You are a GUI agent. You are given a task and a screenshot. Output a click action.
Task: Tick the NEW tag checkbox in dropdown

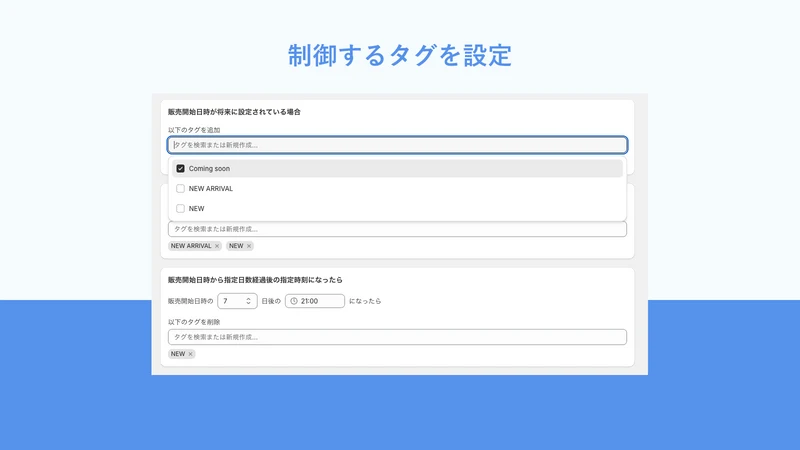[x=180, y=208]
